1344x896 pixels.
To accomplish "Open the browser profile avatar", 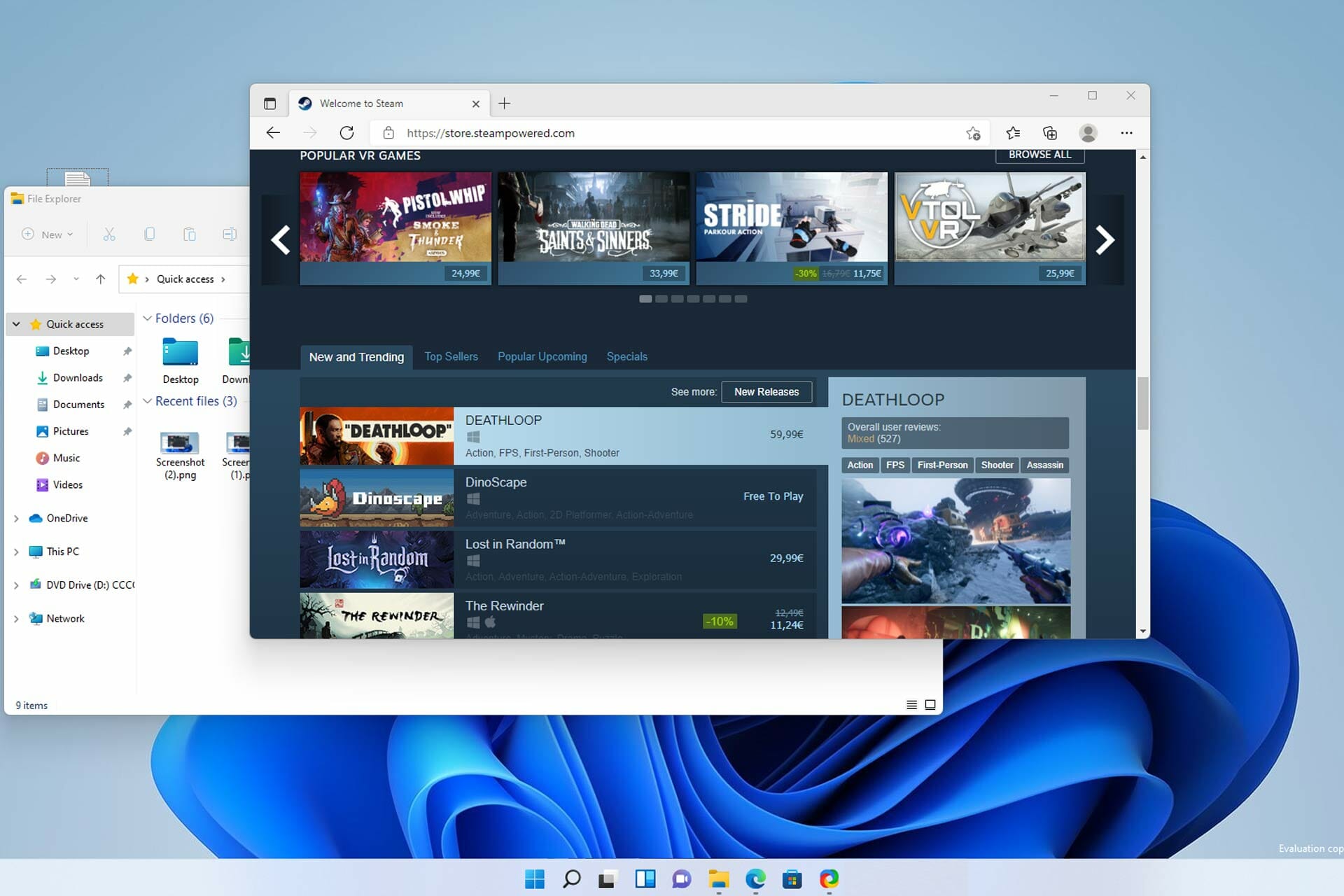I will pos(1088,133).
